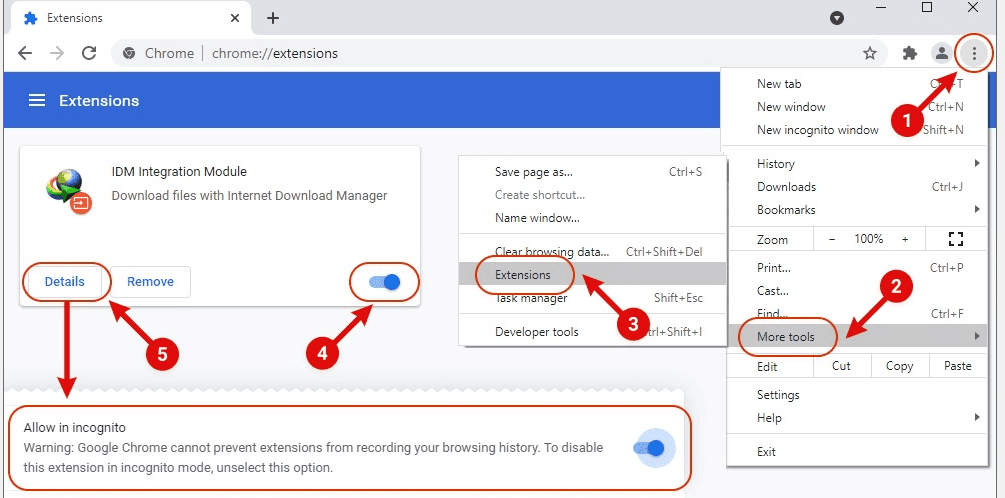Expand the Help submenu
1005x498 pixels.
(858, 418)
